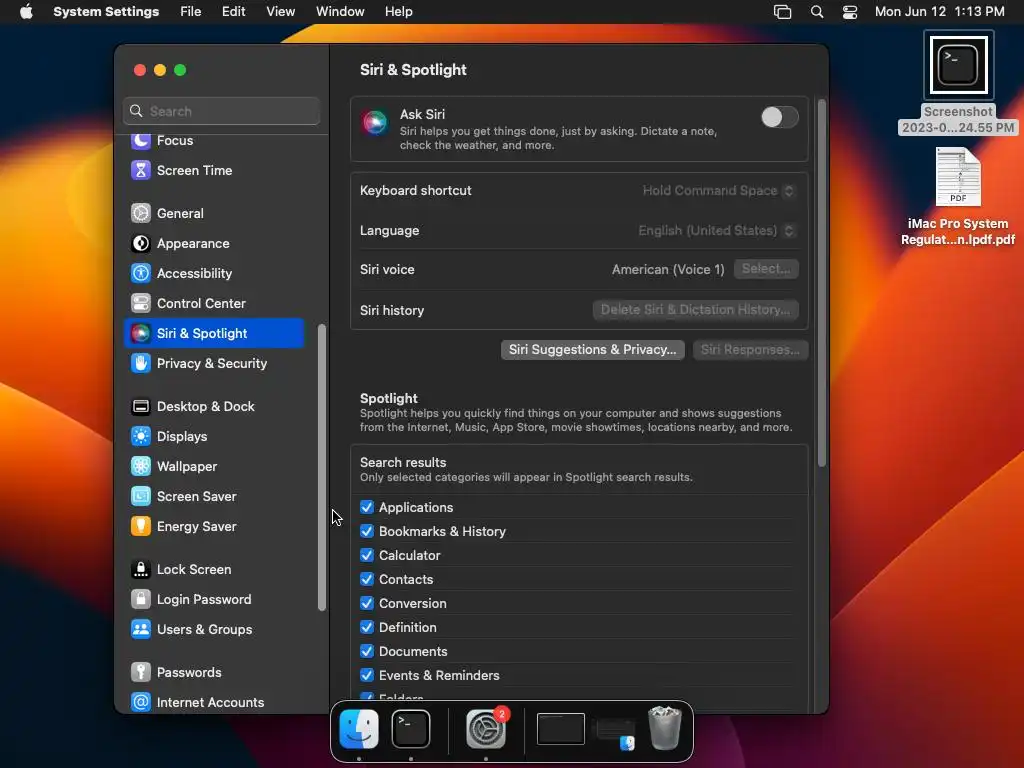Launch Terminal from the Dock
The image size is (1024, 768).
410,729
